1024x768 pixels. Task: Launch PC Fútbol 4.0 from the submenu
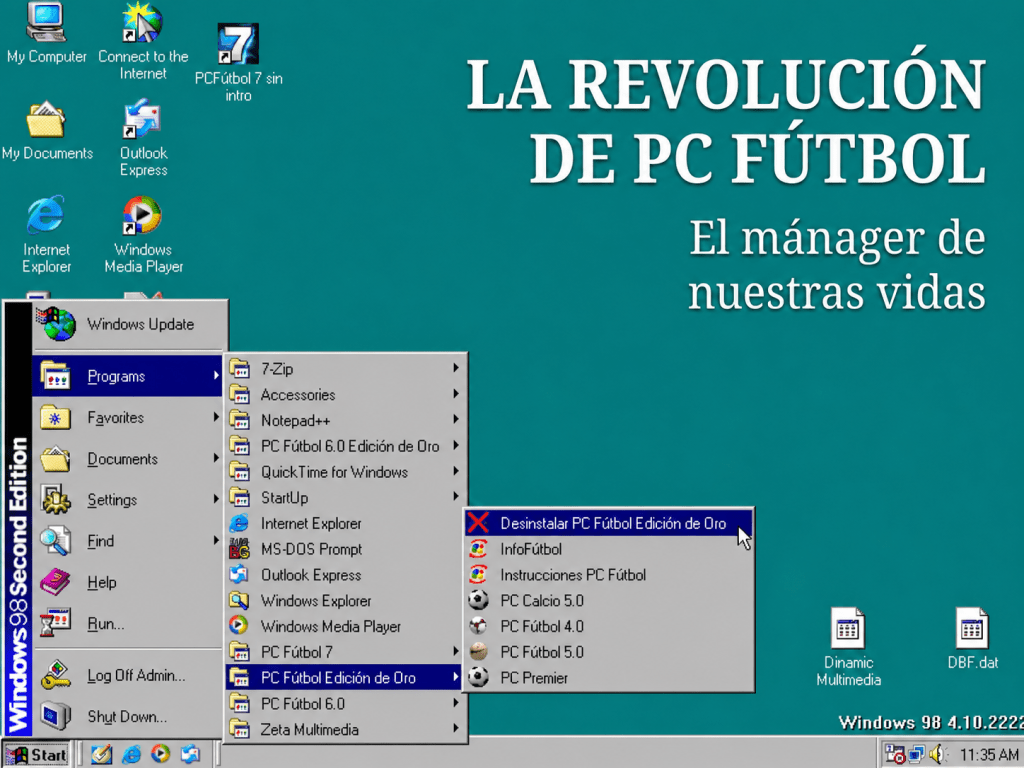tap(609, 626)
